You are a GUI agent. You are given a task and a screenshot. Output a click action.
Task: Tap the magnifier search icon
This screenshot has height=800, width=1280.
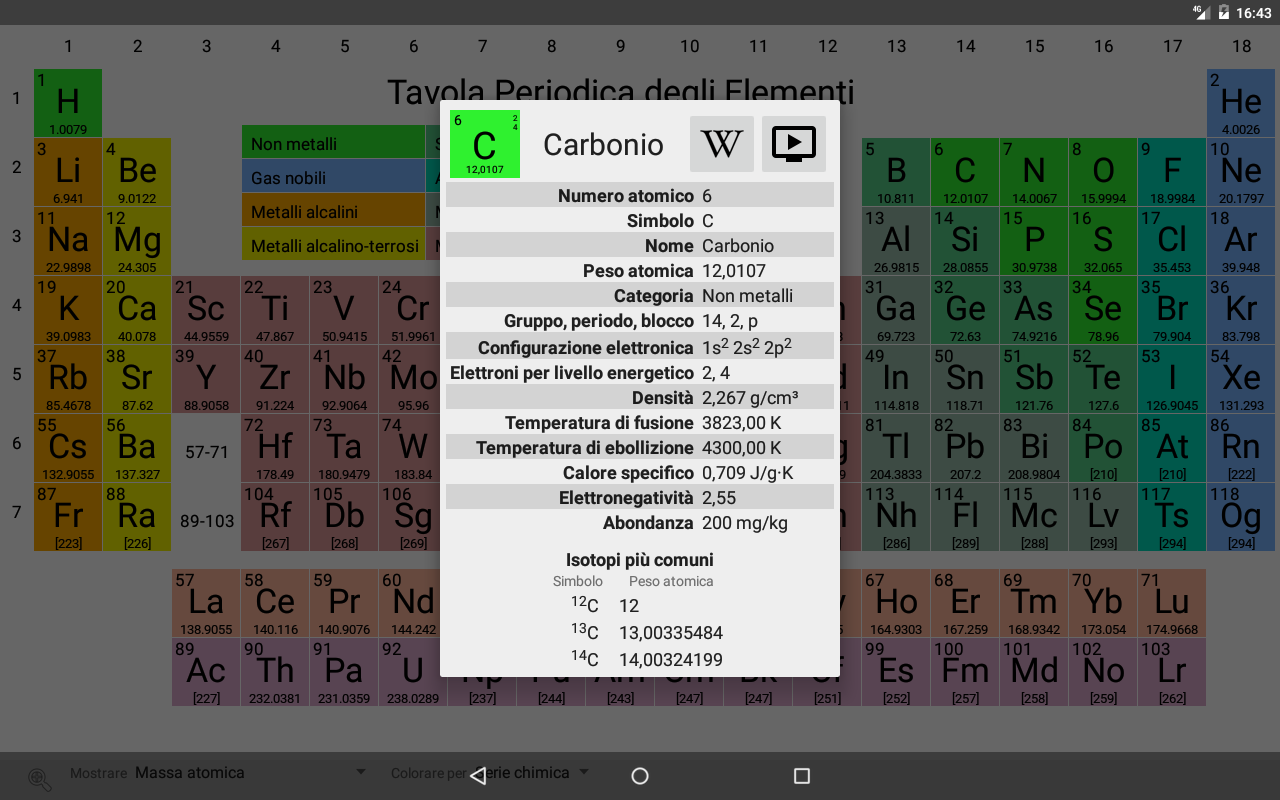(x=40, y=778)
